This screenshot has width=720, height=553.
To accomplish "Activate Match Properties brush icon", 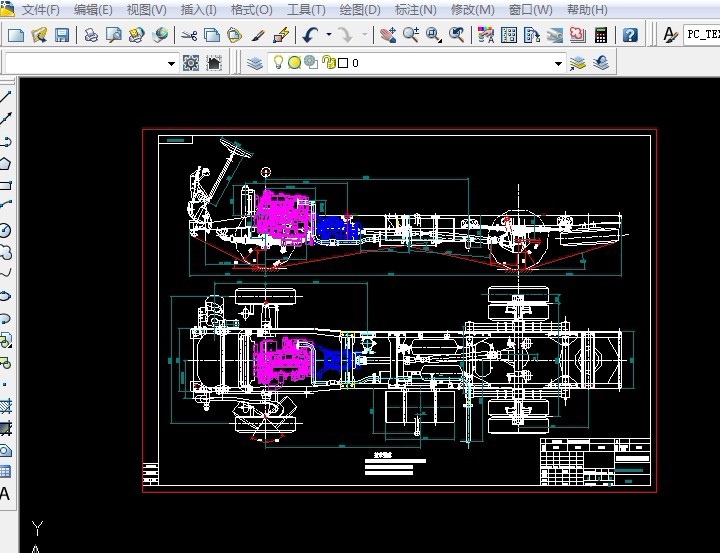I will pyautogui.click(x=258, y=35).
